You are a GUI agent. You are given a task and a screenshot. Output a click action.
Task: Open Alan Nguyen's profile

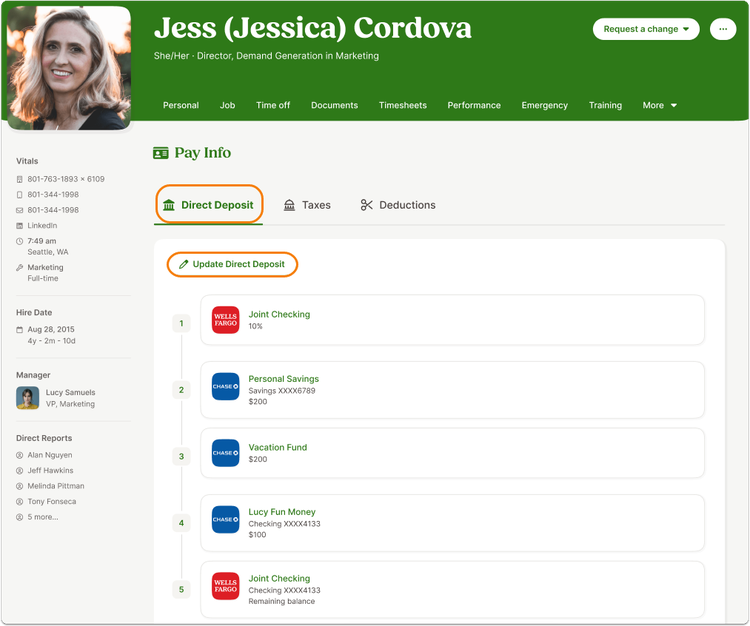[50, 455]
